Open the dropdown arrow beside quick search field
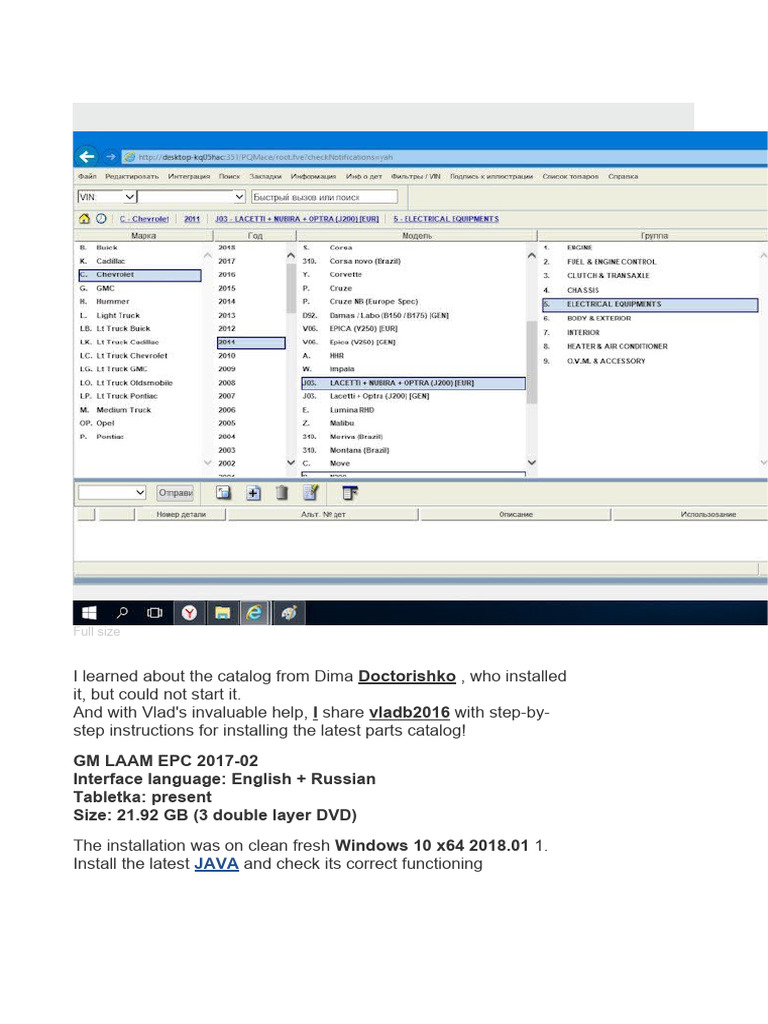 coord(238,197)
